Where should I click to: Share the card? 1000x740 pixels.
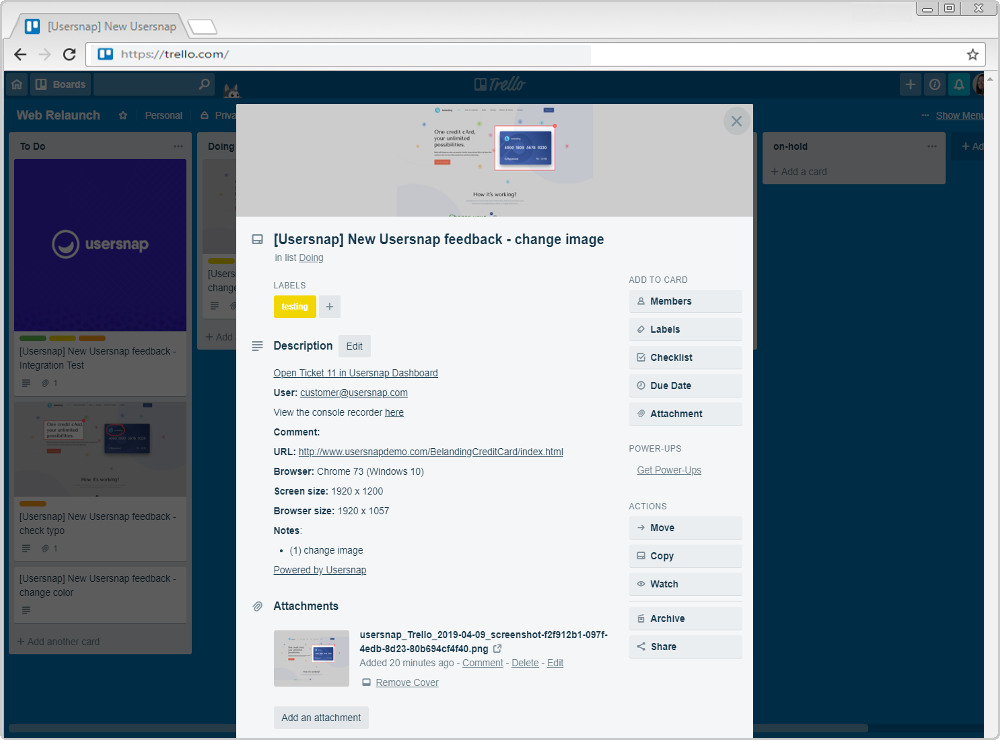685,646
